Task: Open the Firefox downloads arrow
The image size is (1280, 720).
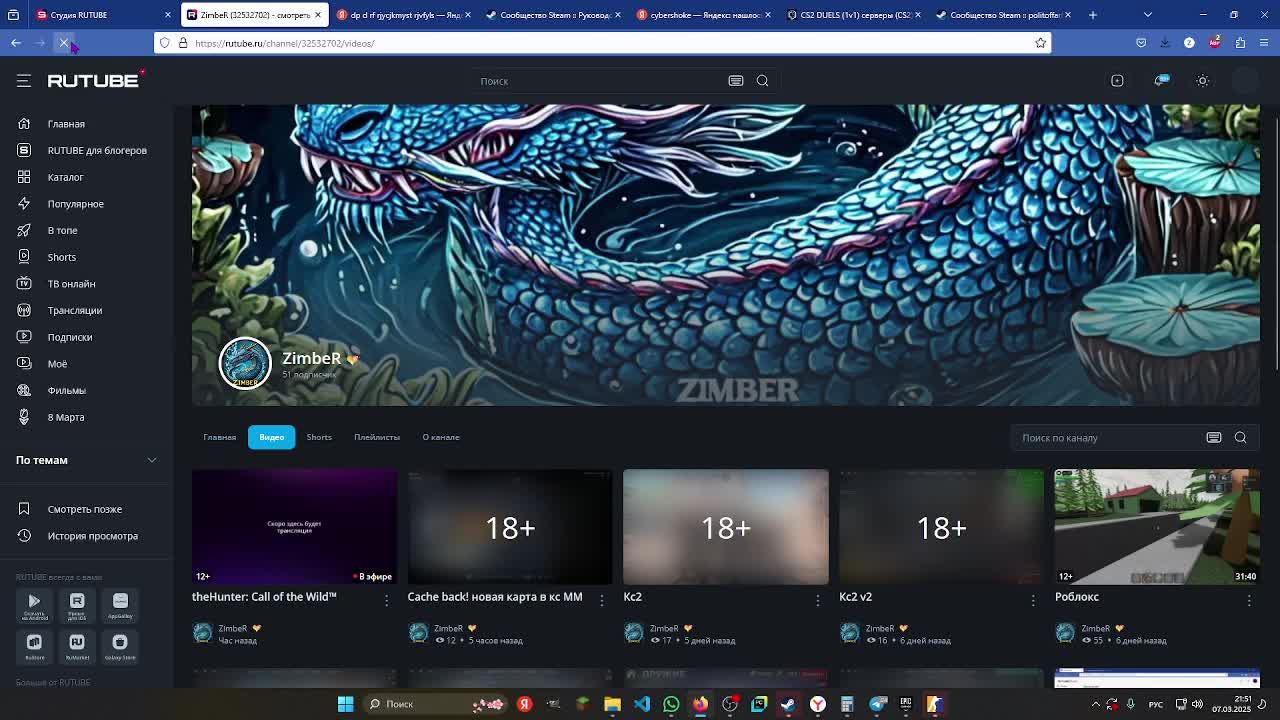Action: tap(1165, 43)
